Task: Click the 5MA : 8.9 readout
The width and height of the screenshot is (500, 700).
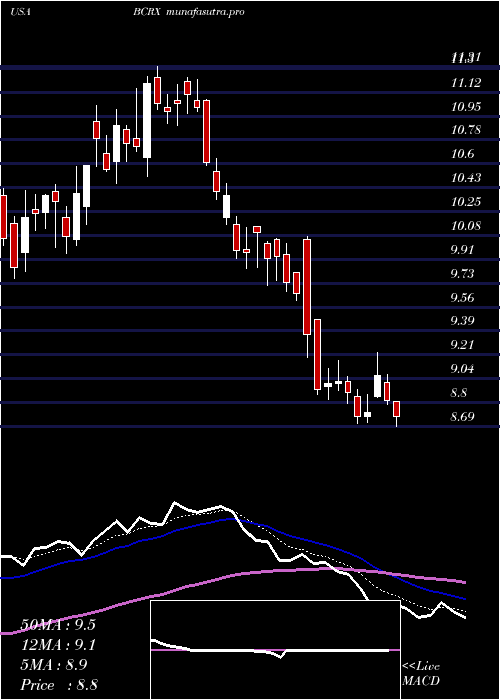Action: click(54, 665)
